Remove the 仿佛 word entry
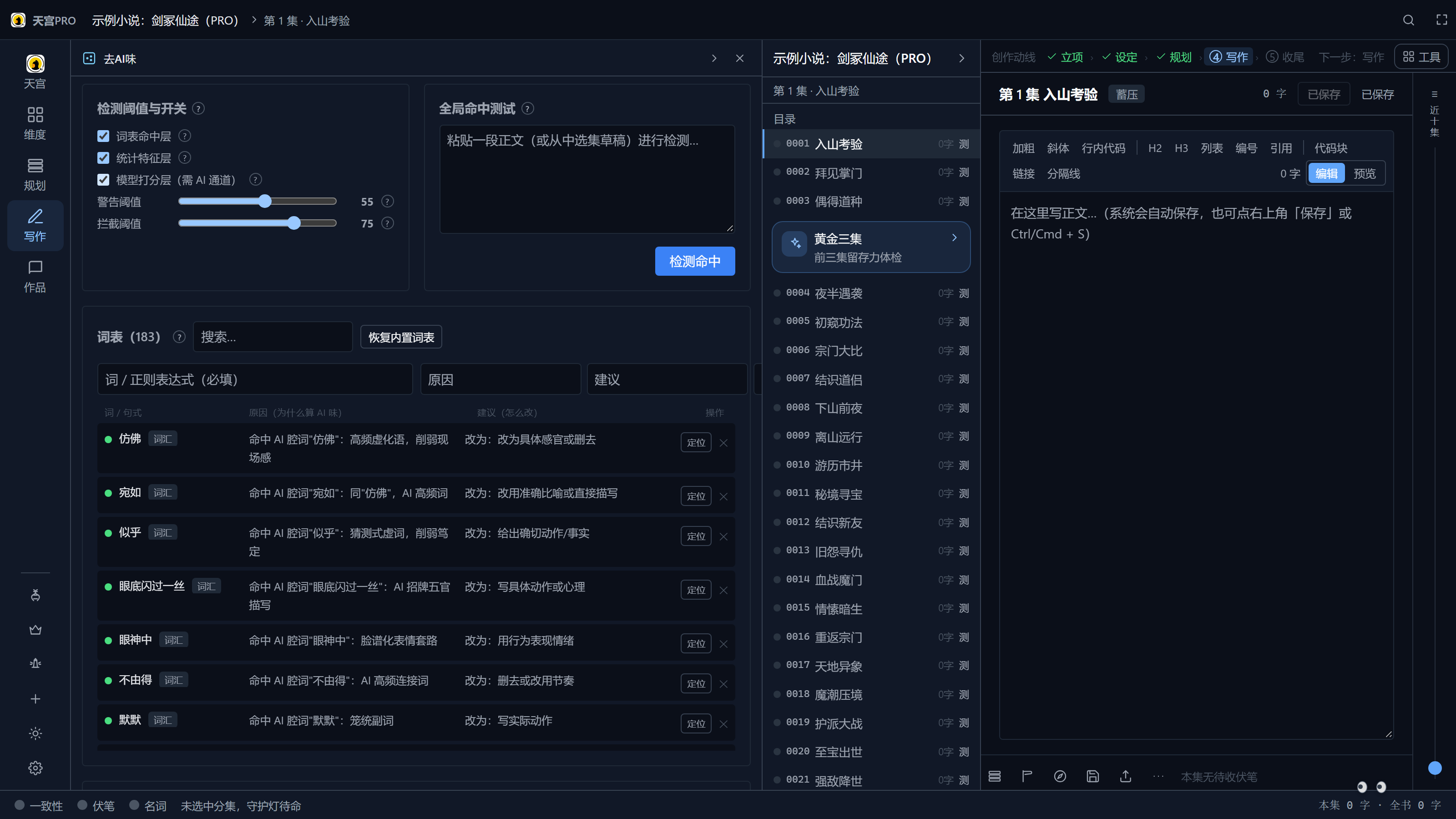The width and height of the screenshot is (1456, 819). (x=723, y=443)
